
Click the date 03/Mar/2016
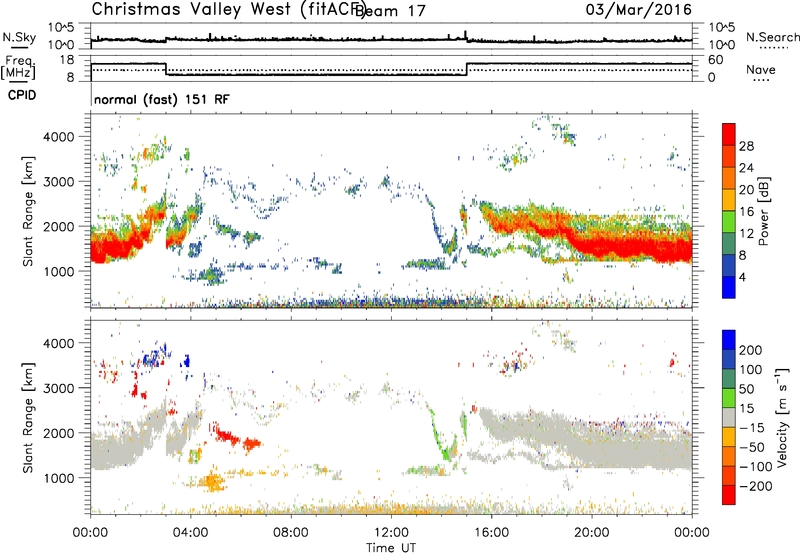click(x=639, y=9)
